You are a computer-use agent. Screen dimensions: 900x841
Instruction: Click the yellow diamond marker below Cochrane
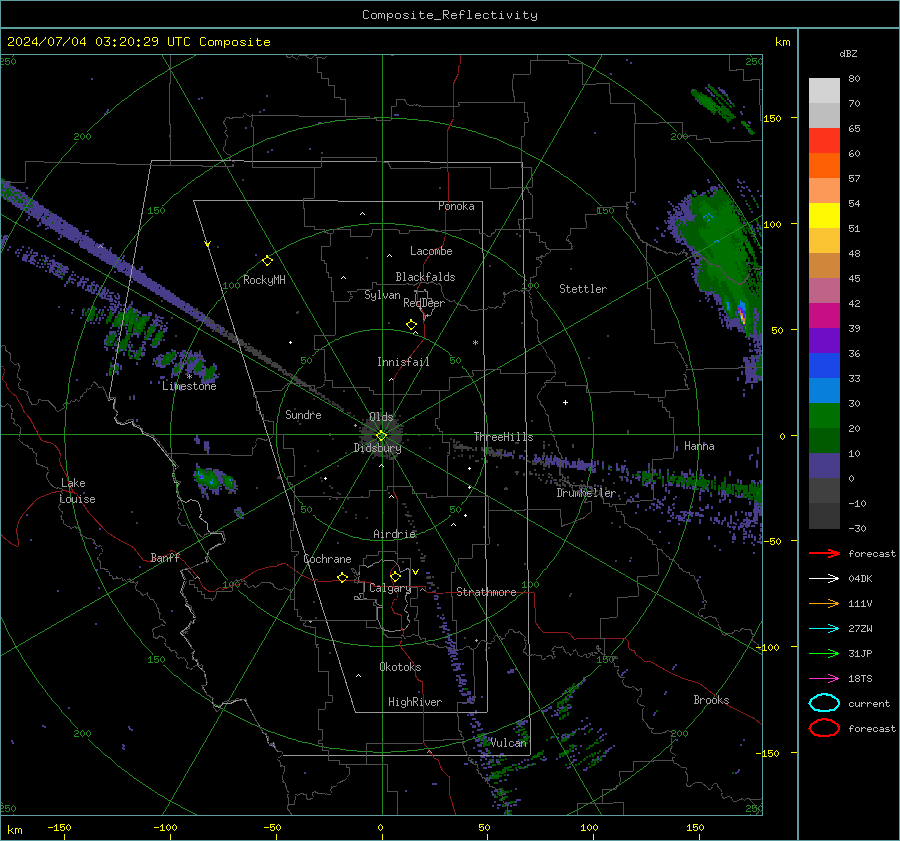click(x=342, y=578)
